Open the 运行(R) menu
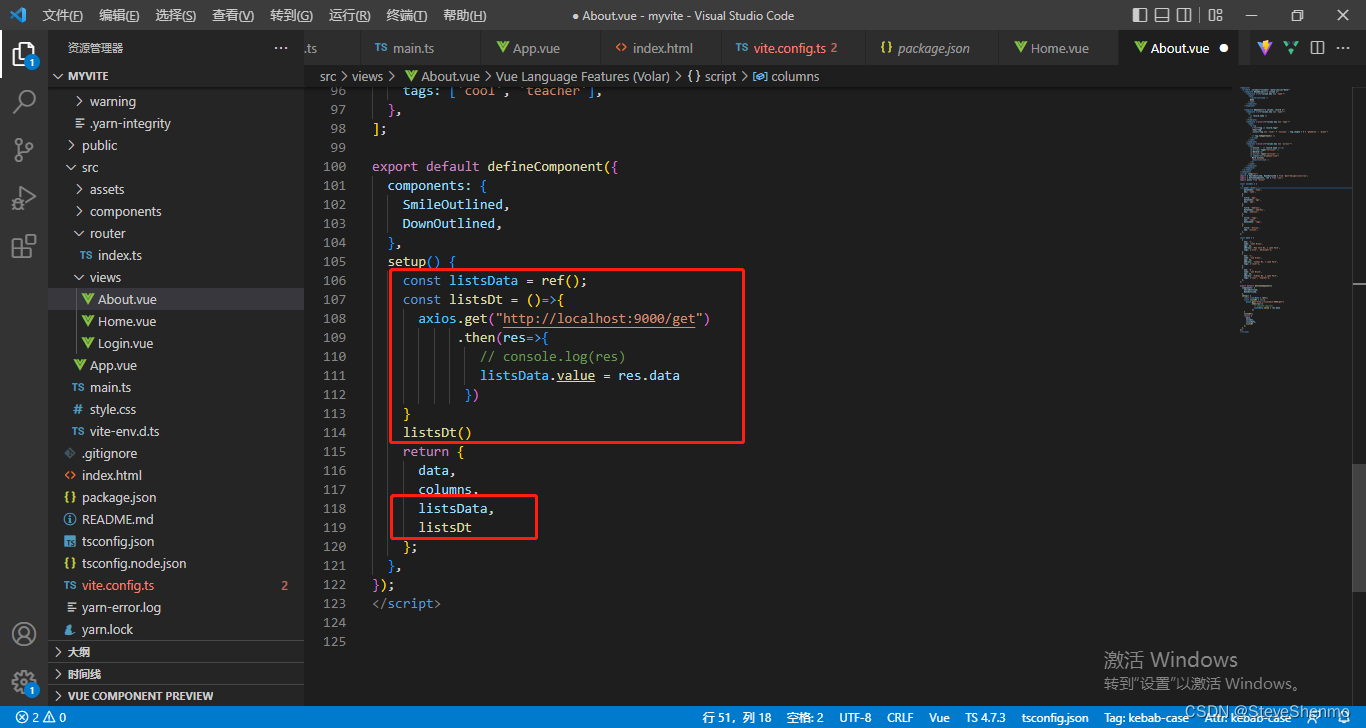This screenshot has height=728, width=1366. tap(349, 15)
